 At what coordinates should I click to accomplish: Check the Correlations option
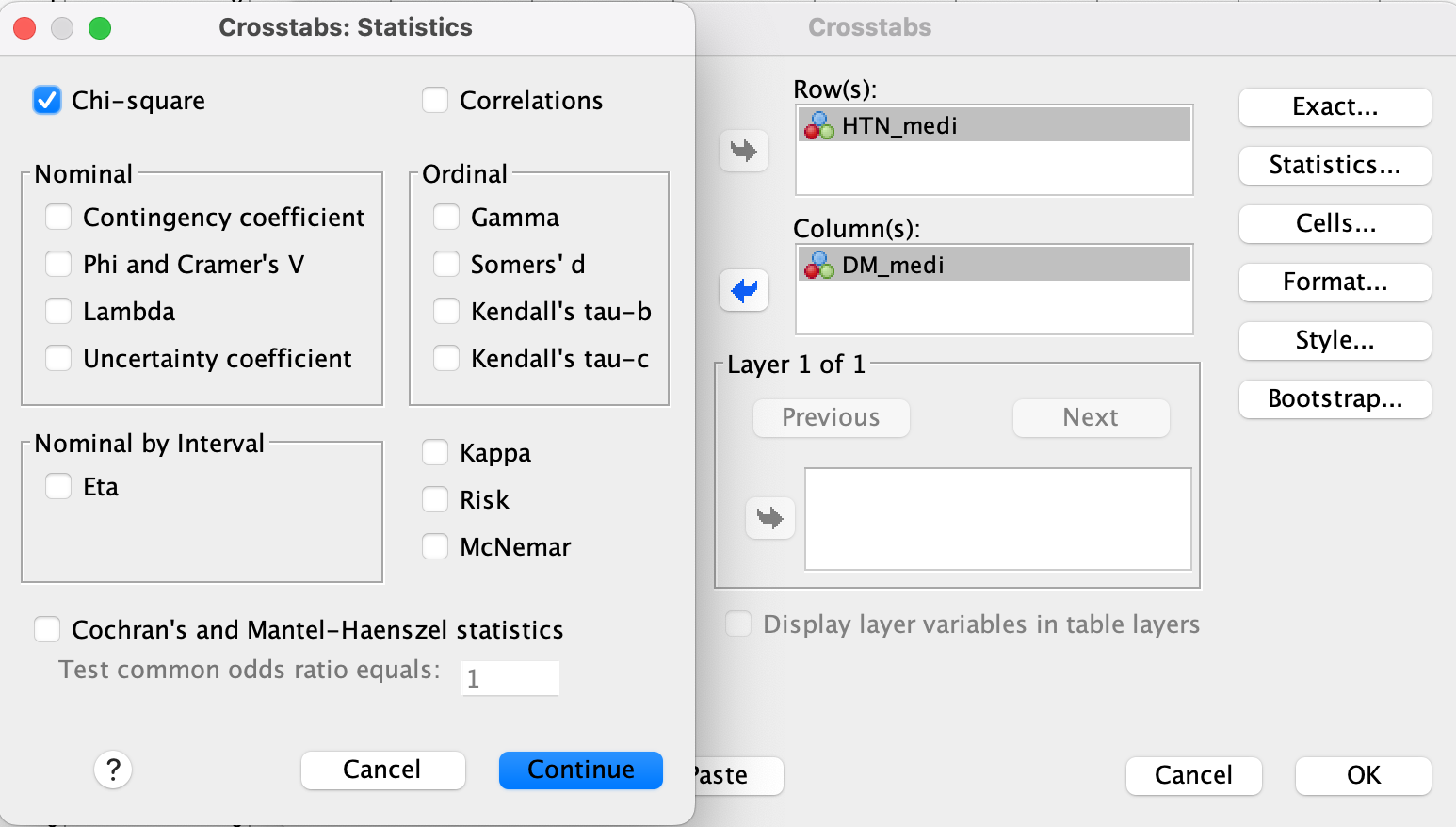point(435,101)
